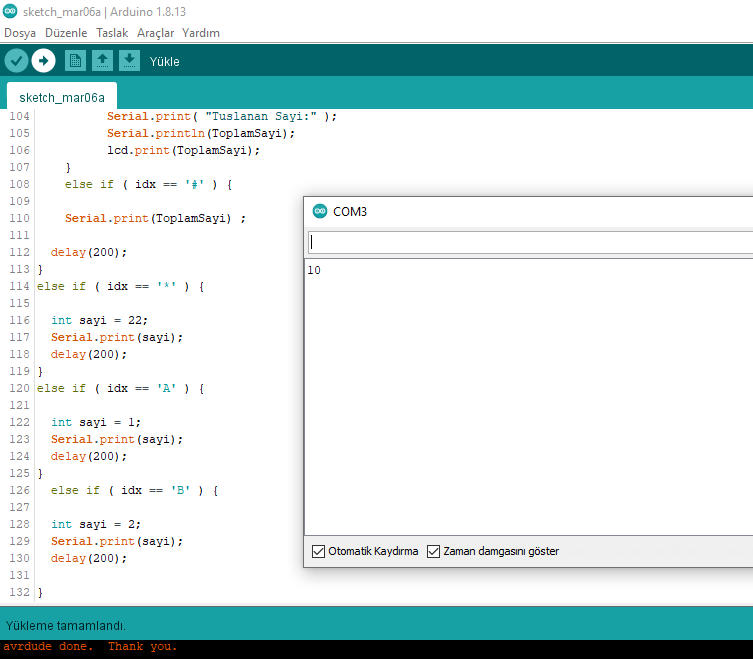The image size is (753, 659).
Task: Open the Düzenle menu
Action: tap(66, 33)
